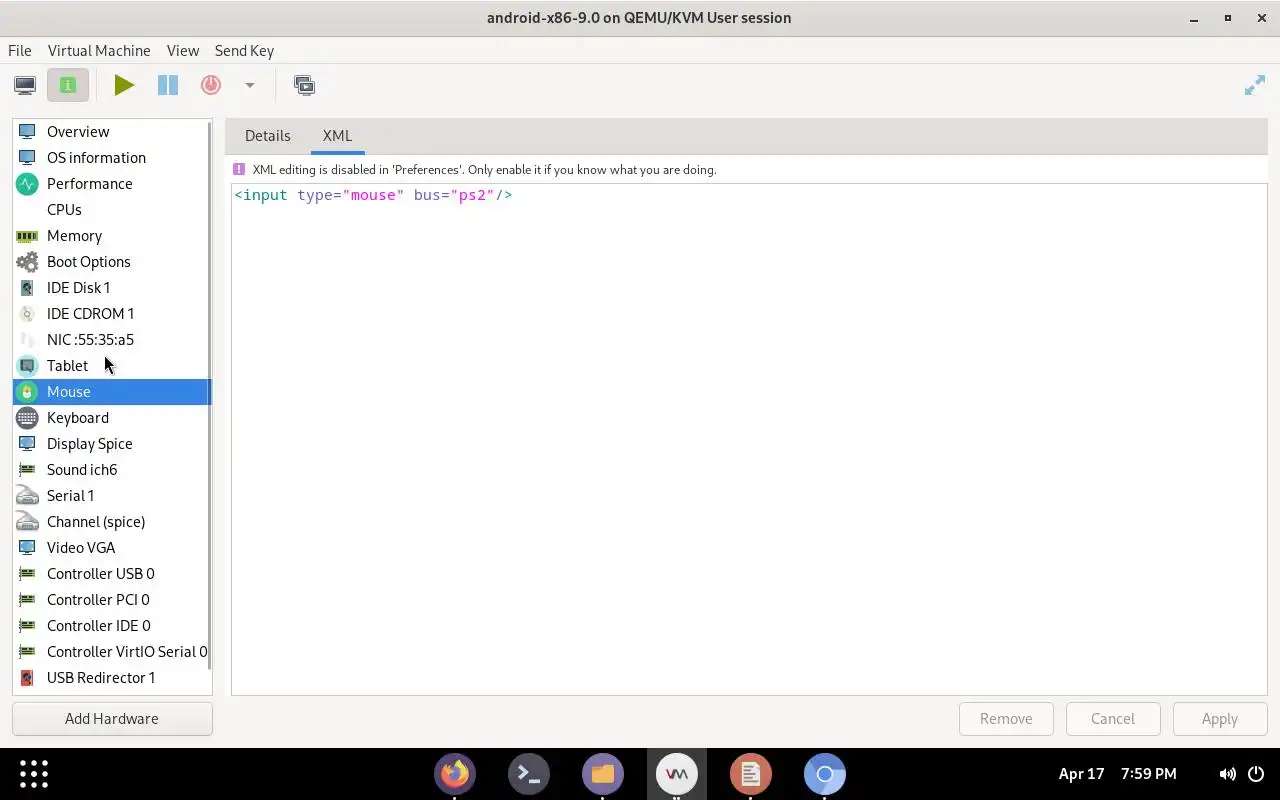Click the Serial 1 port icon
The width and height of the screenshot is (1280, 800).
point(27,496)
